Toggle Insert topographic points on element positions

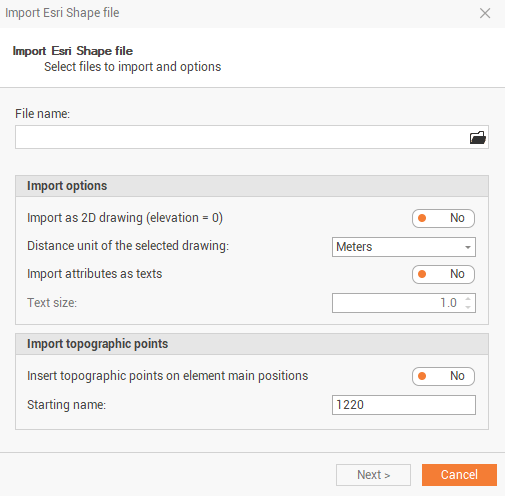tap(443, 376)
